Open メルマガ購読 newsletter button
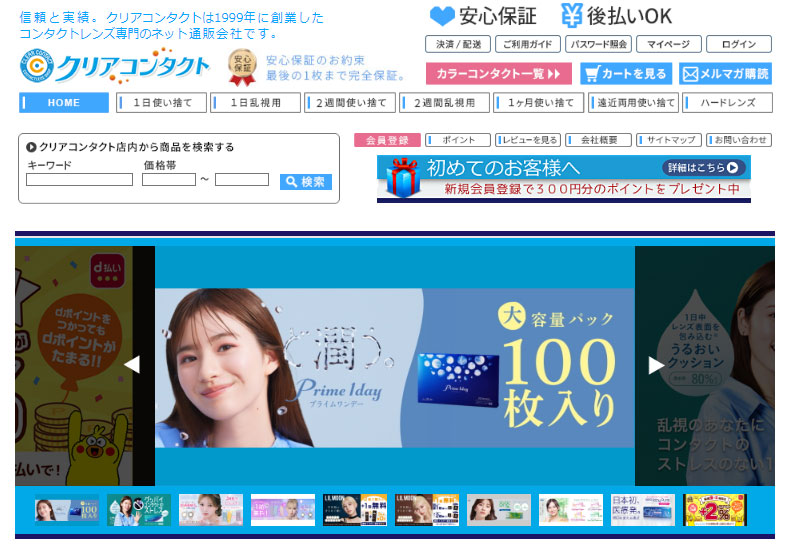The width and height of the screenshot is (790, 554). [x=726, y=74]
